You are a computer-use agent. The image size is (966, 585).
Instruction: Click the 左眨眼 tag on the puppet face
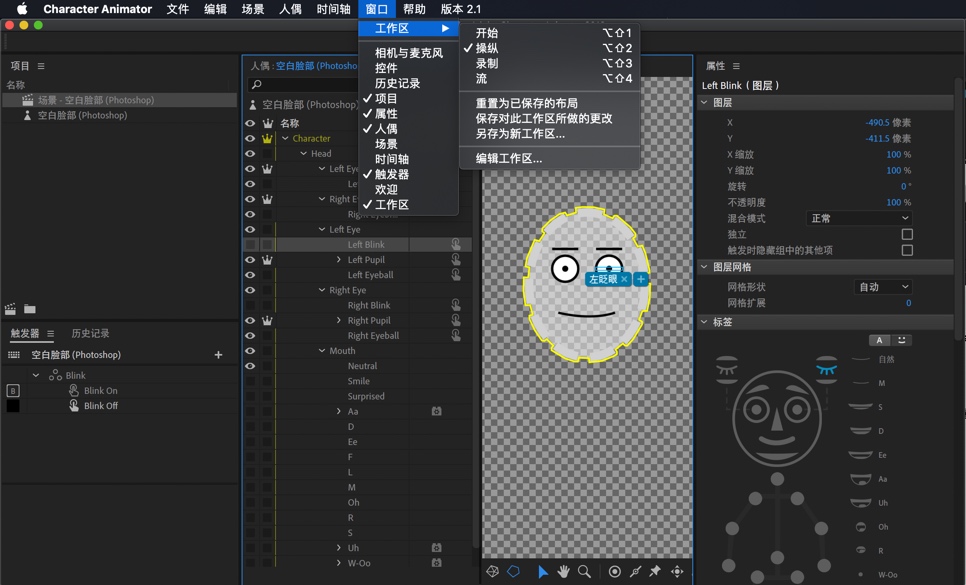click(x=602, y=280)
